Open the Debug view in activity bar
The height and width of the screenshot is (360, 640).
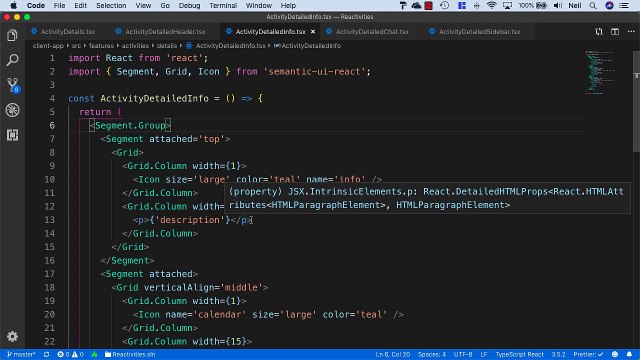coord(12,110)
